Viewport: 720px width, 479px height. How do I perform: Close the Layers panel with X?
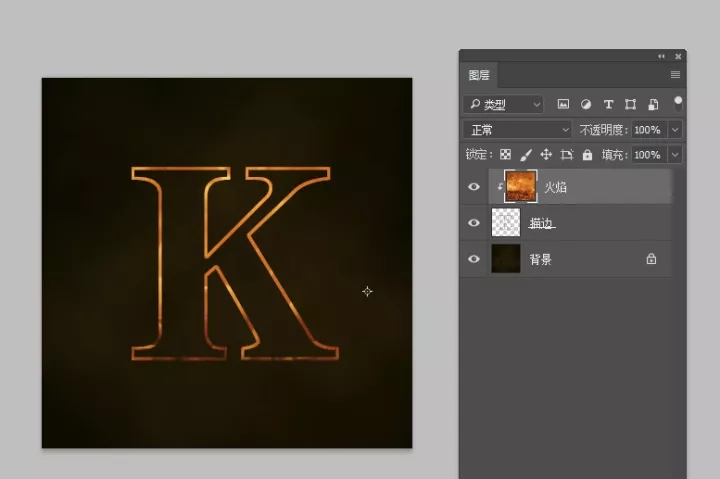coord(678,56)
